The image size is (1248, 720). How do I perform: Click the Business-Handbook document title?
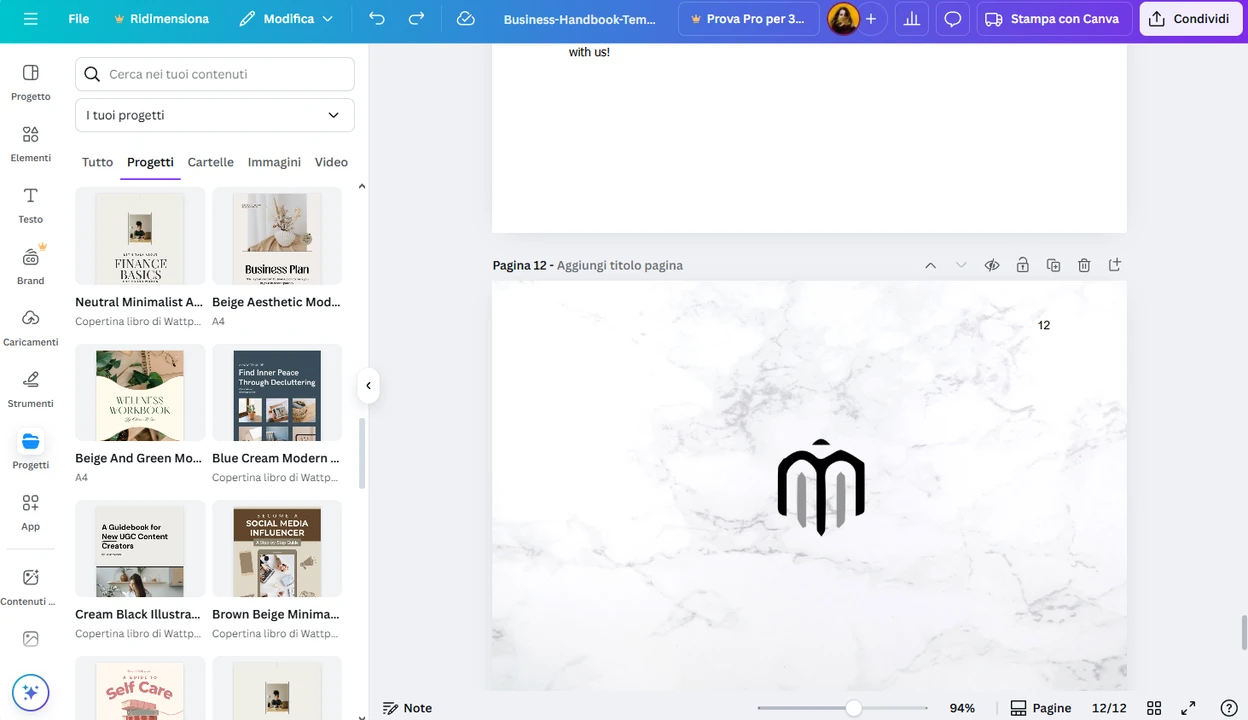tap(580, 19)
